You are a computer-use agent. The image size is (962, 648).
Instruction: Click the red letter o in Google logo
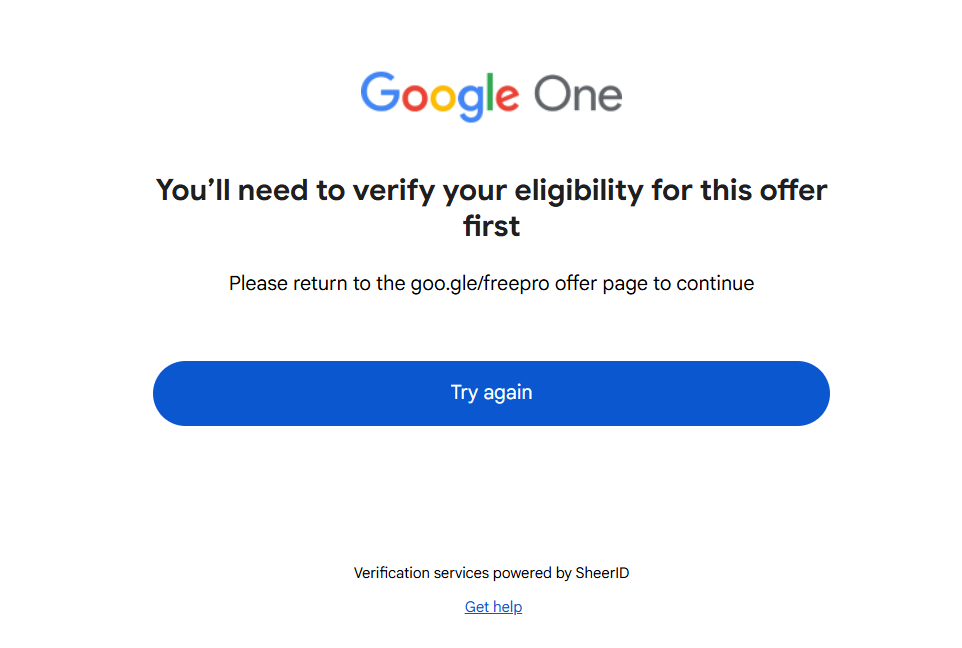415,98
